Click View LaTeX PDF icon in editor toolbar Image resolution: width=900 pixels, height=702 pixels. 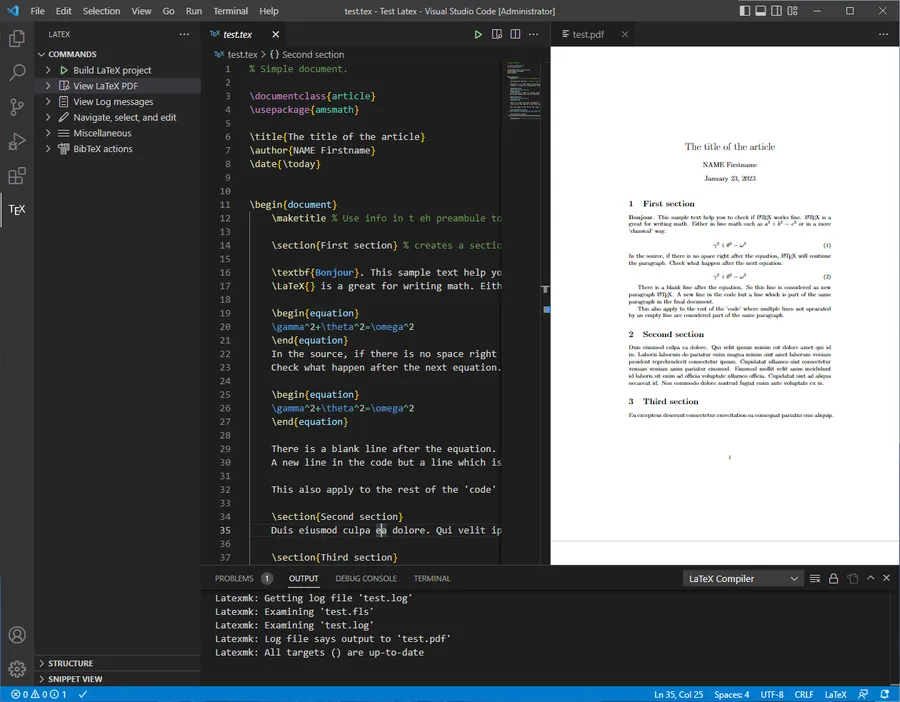[497, 34]
